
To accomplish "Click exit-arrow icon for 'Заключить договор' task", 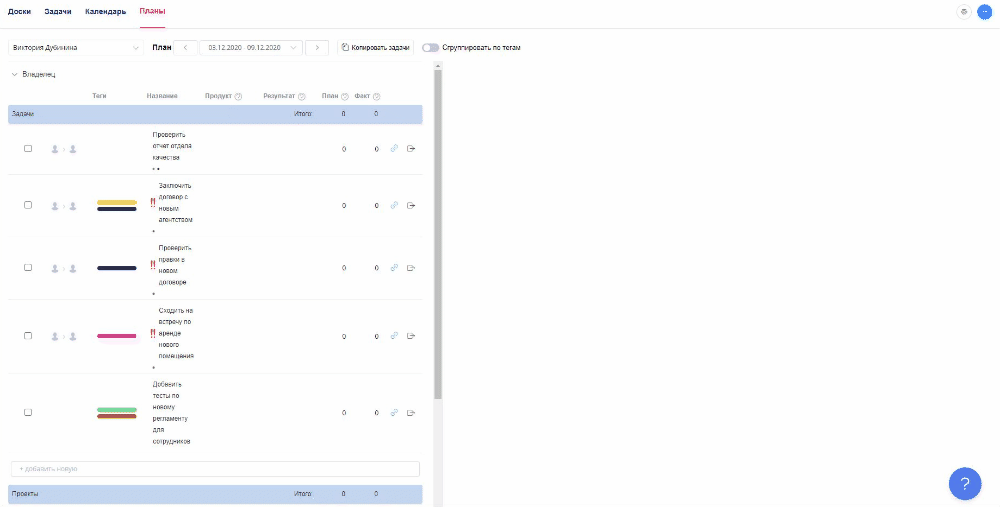I will (411, 205).
